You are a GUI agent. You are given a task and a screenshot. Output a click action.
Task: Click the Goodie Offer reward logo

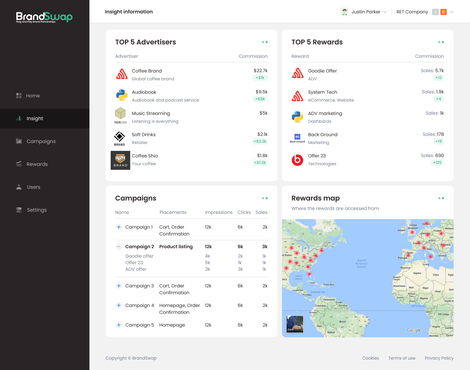[297, 74]
